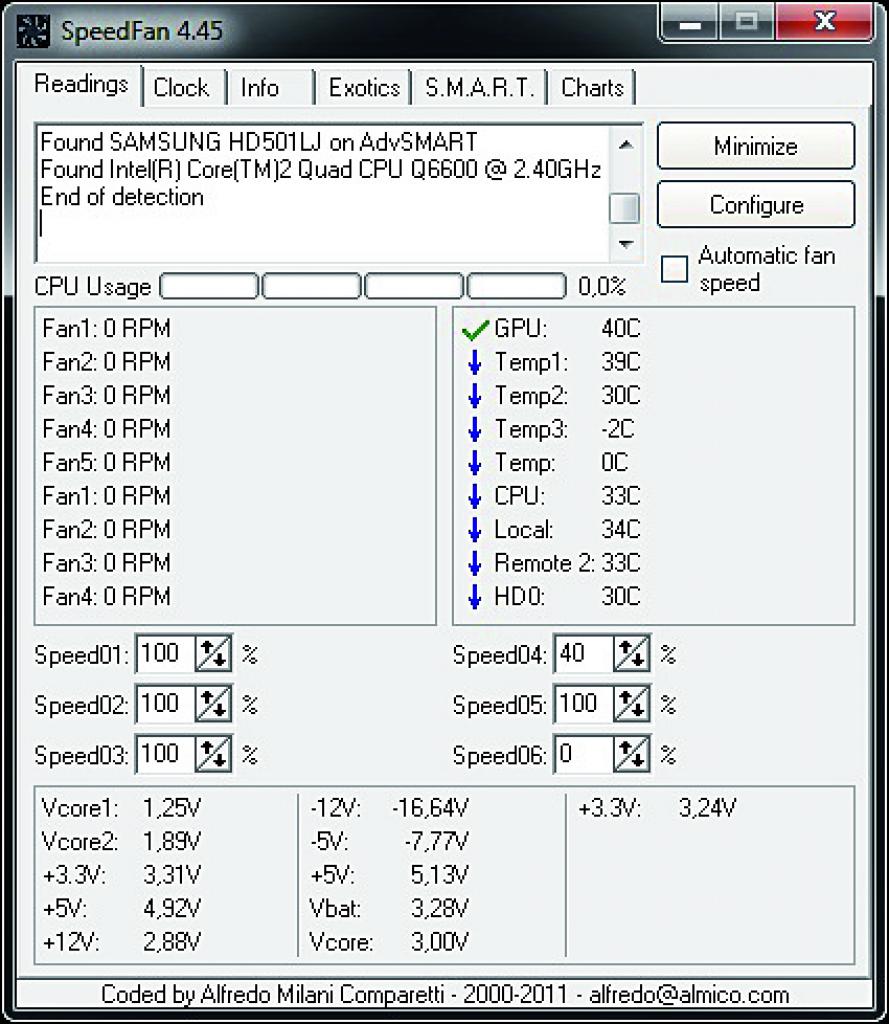The width and height of the screenshot is (889, 1024).
Task: Click the 'End of detection' log line
Action: pos(122,197)
